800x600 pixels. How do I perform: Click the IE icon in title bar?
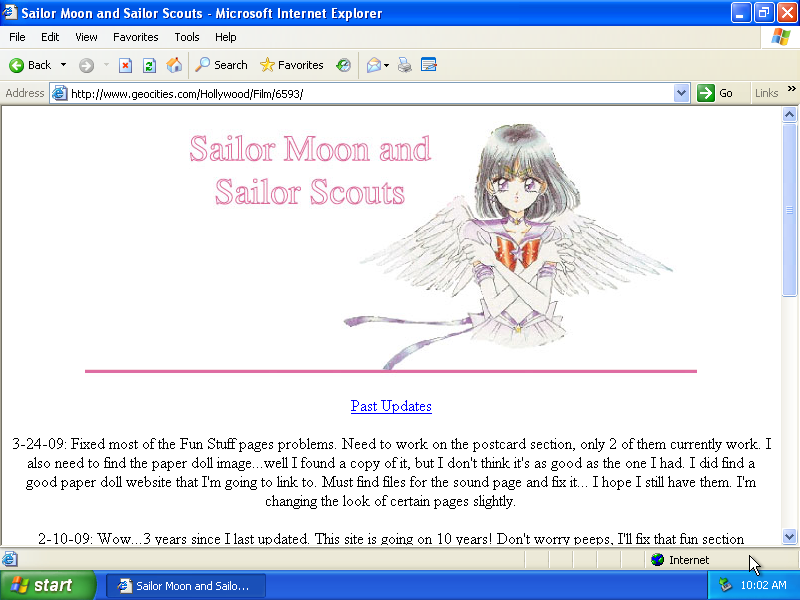[10, 12]
